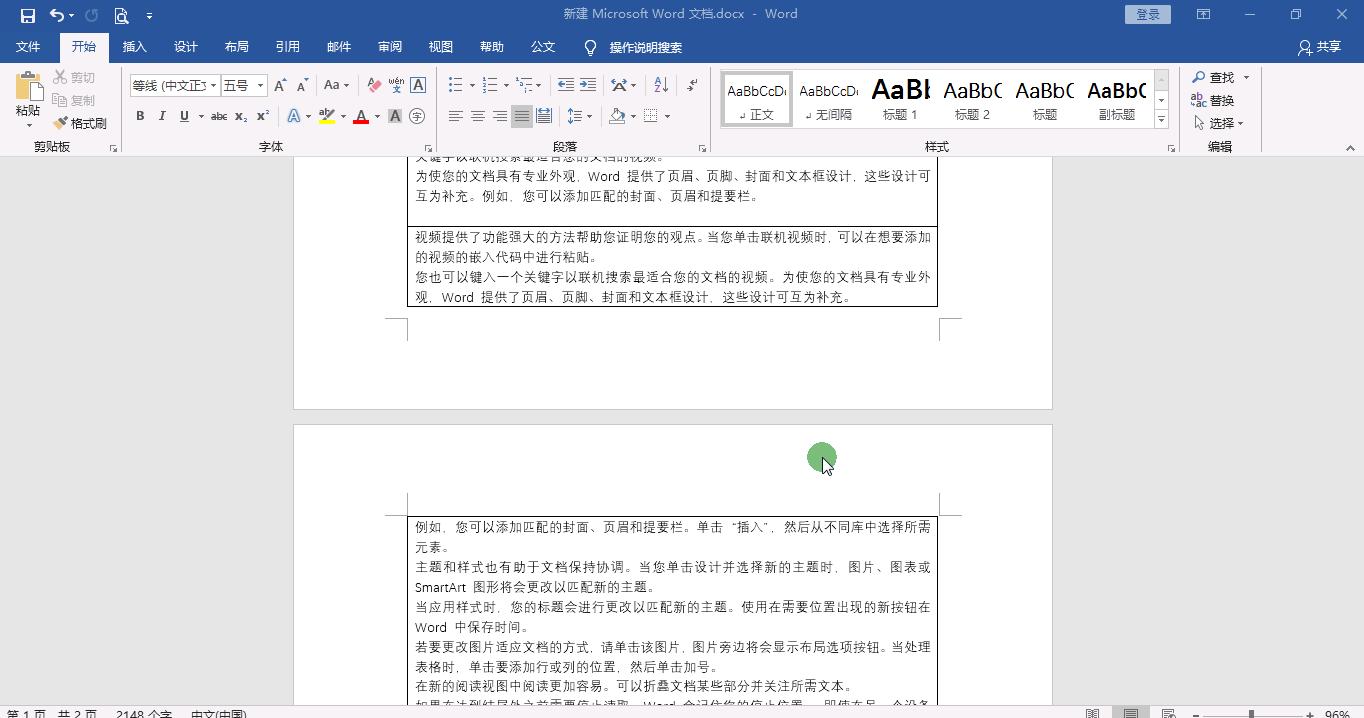The image size is (1364, 718).
Task: Enable distributed justification
Action: point(544,116)
